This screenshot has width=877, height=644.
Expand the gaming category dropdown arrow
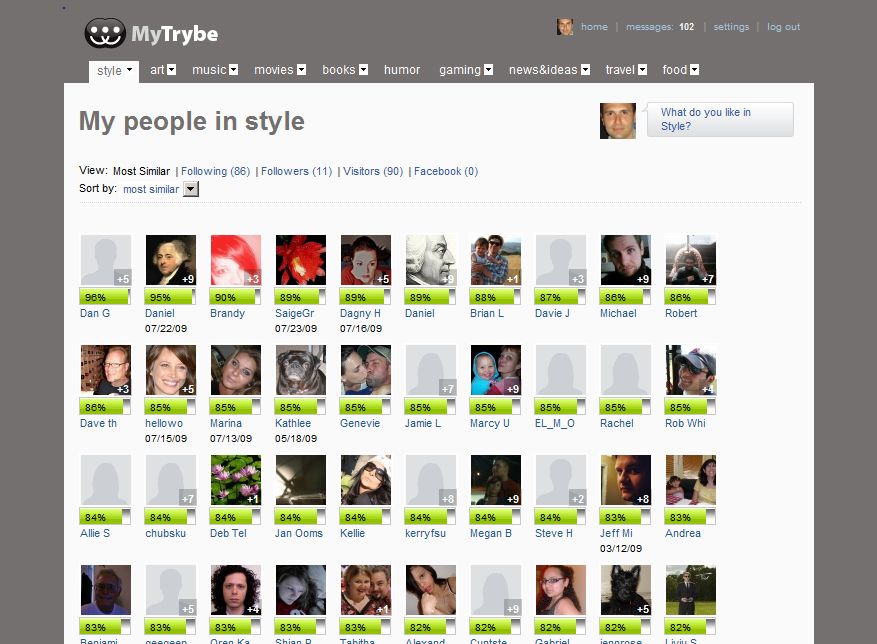click(489, 70)
